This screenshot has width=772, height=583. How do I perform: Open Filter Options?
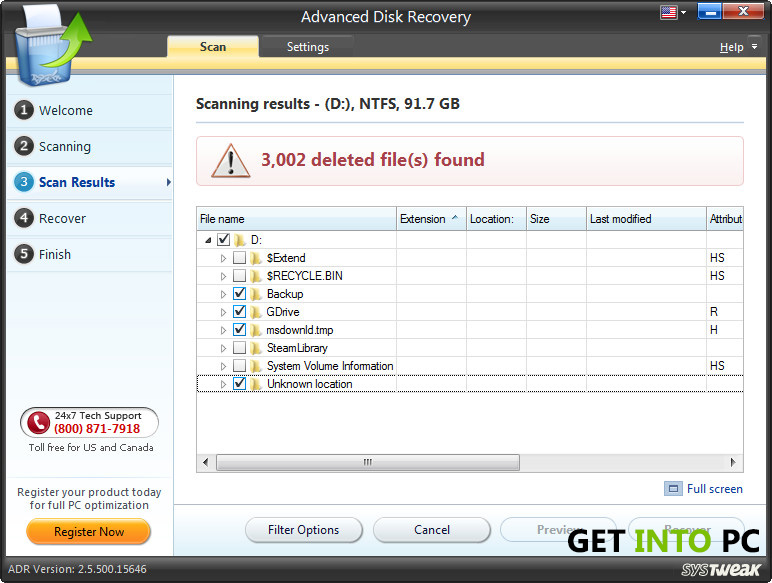[x=304, y=530]
